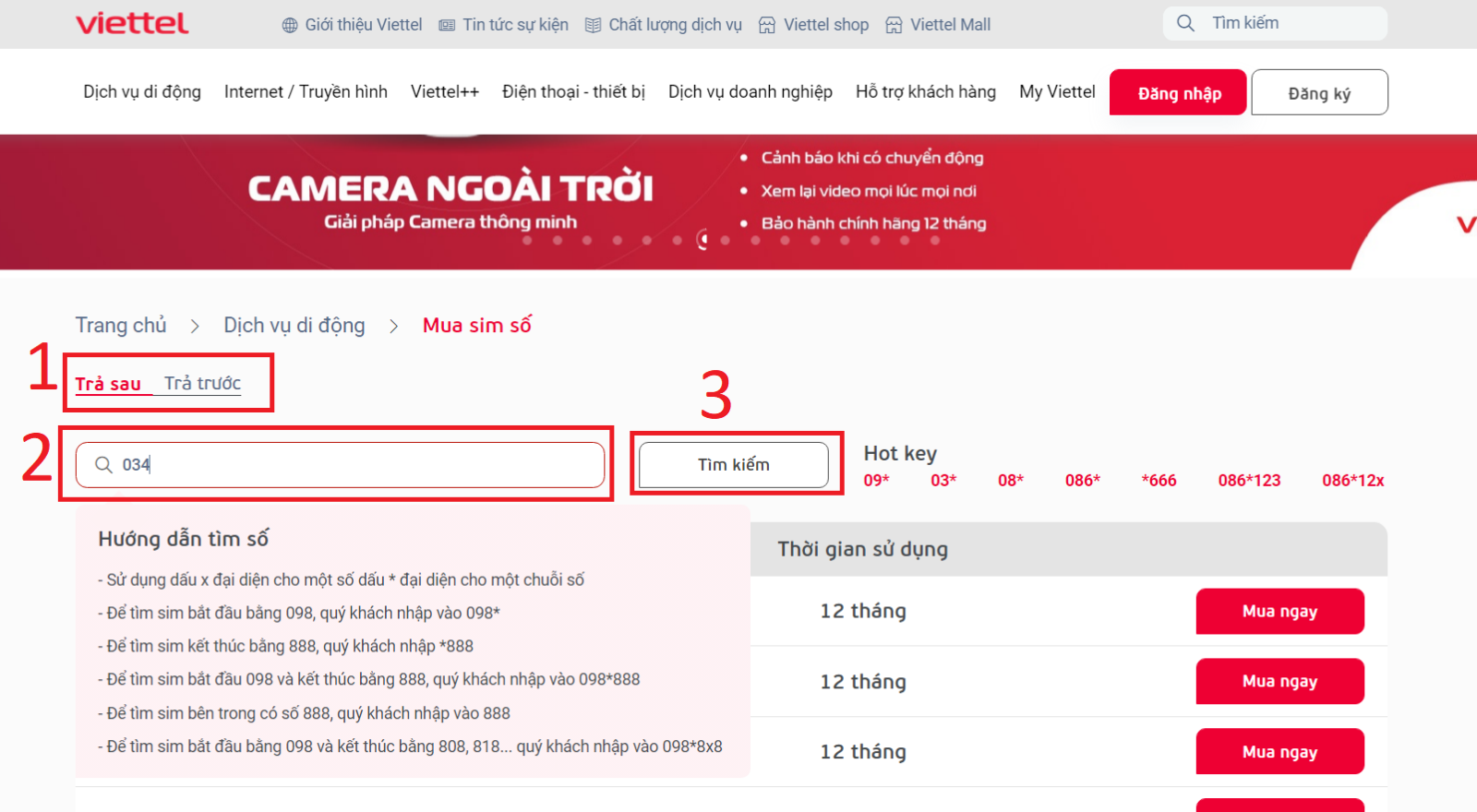Click the Đăng ký button
1477x812 pixels.
[1319, 92]
